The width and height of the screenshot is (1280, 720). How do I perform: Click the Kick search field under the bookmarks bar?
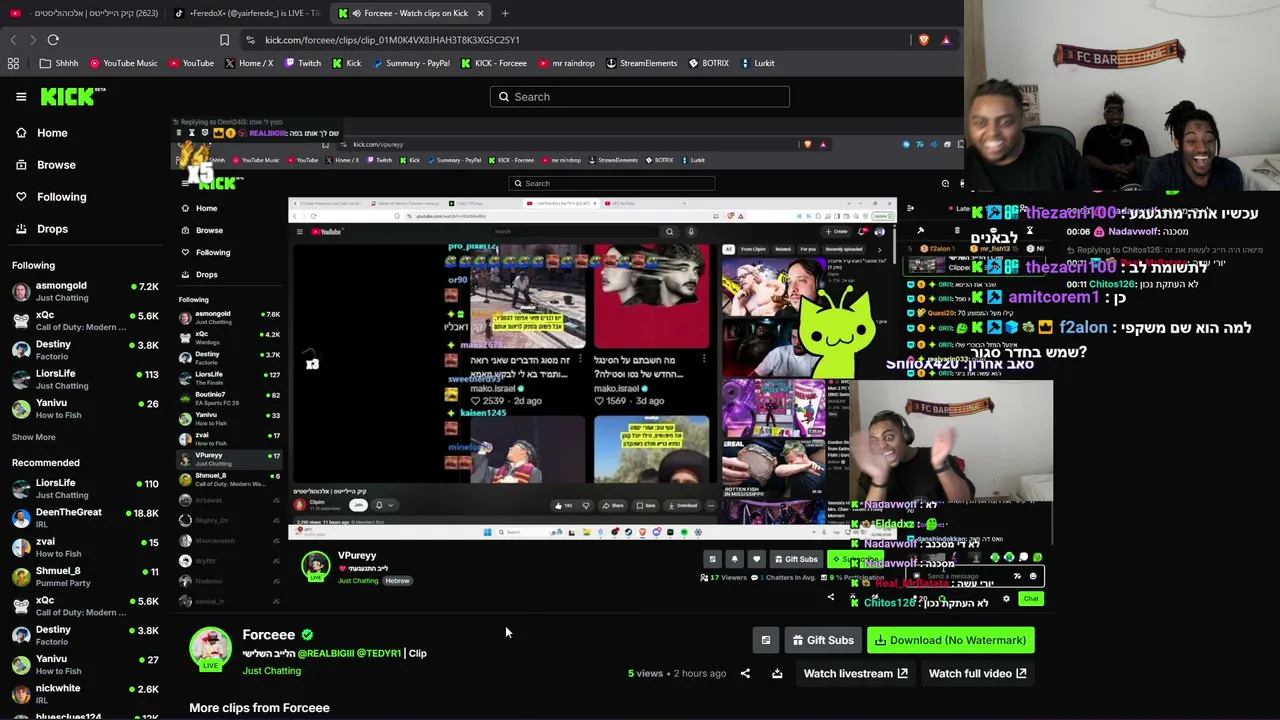640,97
